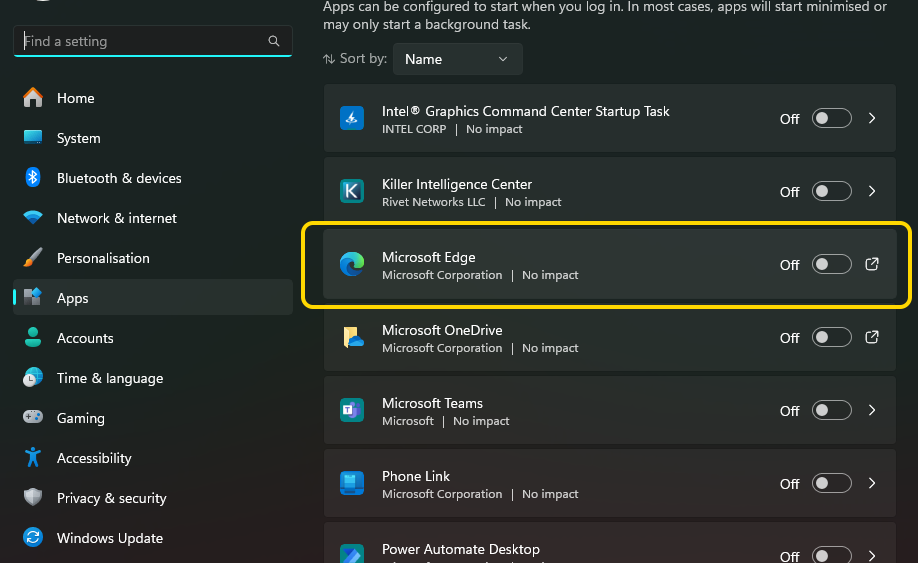Open Accessibility settings page
Screen dimensions: 918x563
[x=153, y=458]
